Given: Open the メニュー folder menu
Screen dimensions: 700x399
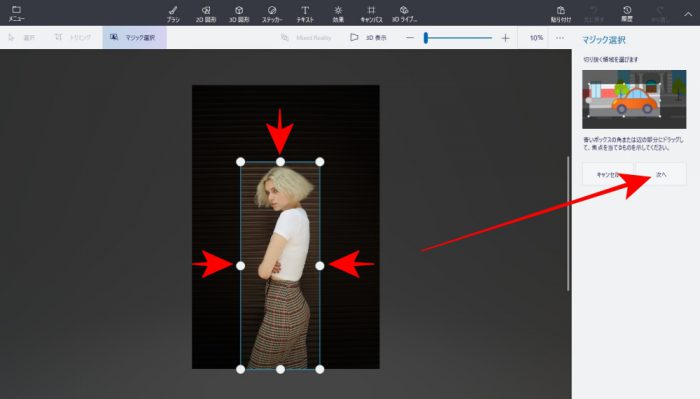Looking at the screenshot, I should [17, 13].
